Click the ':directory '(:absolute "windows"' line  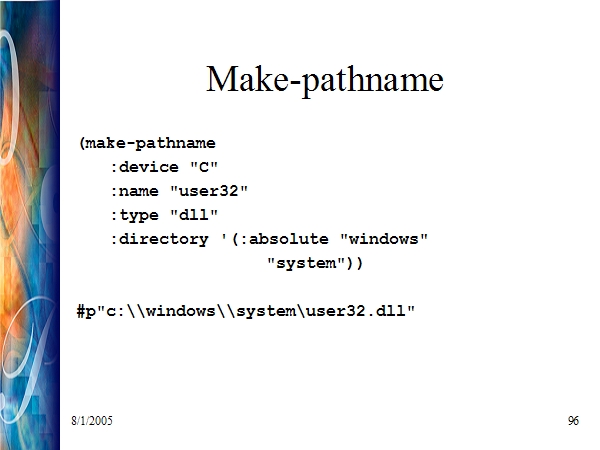pyautogui.click(x=269, y=239)
